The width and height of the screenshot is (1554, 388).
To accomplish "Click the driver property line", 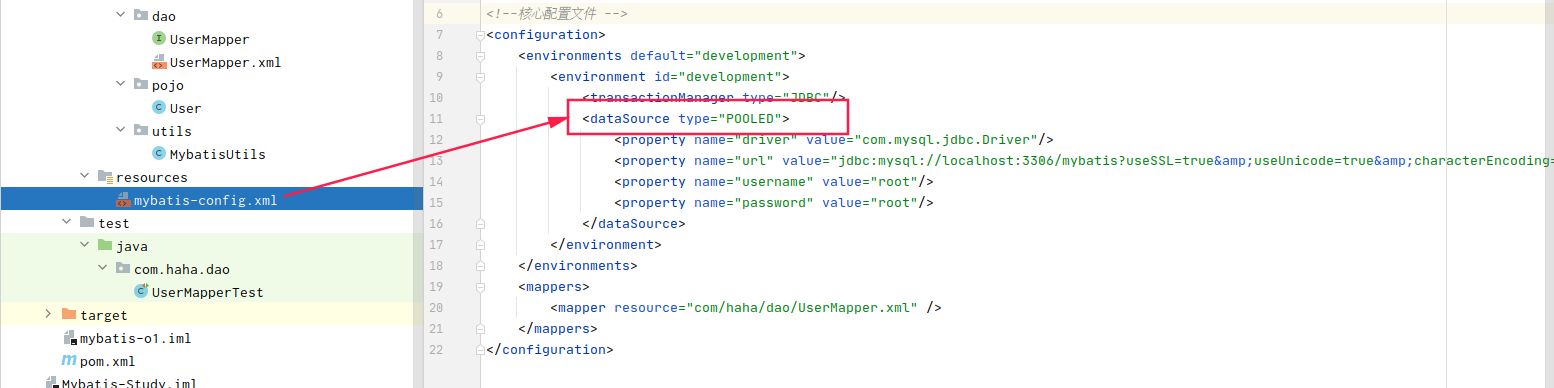I will (833, 140).
